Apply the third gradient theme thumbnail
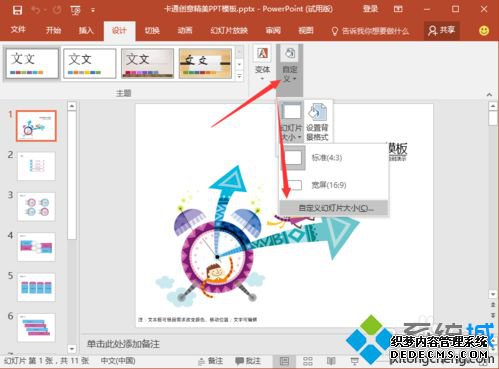This screenshot has width=499, height=369. pyautogui.click(x=147, y=63)
